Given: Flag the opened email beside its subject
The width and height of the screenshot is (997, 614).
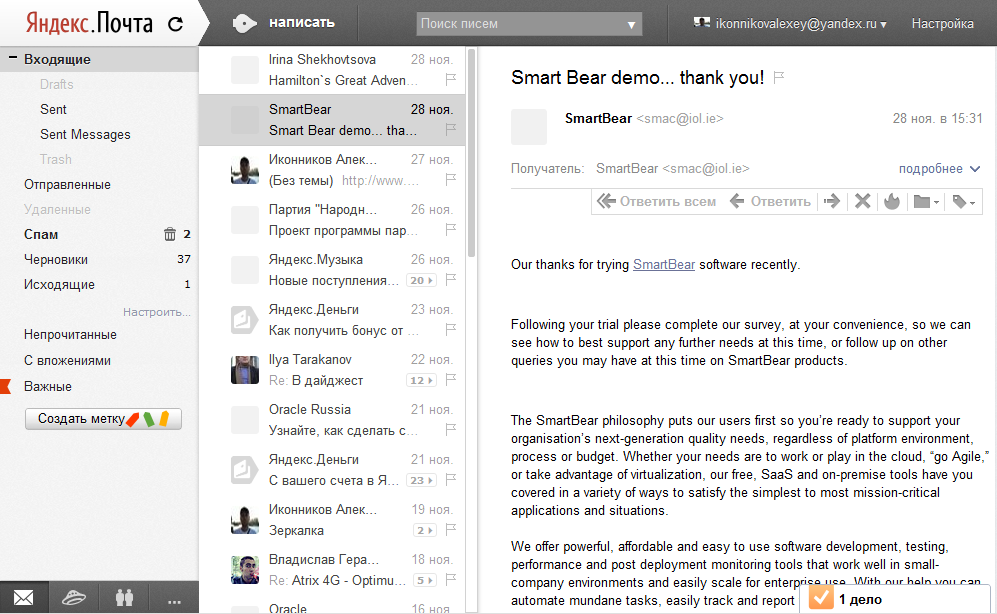Looking at the screenshot, I should [779, 78].
